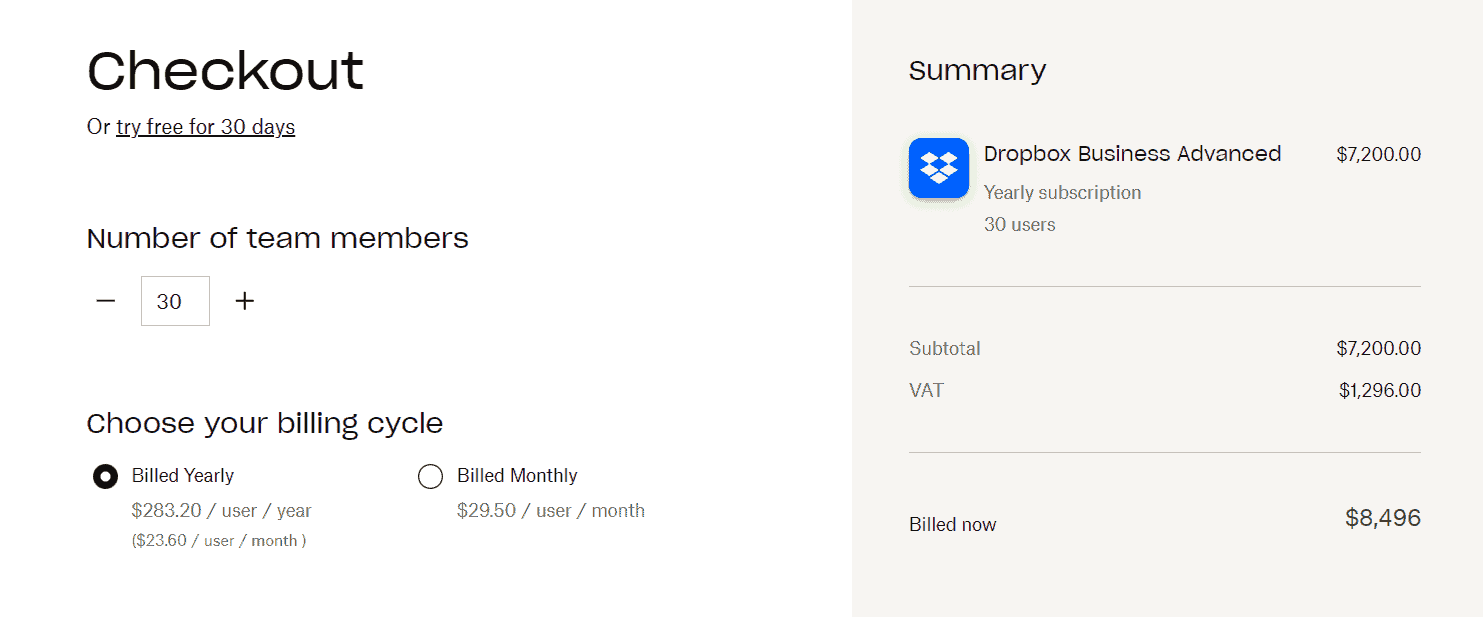Click the Subtotal line in the summary
The image size is (1483, 617).
[x=944, y=348]
